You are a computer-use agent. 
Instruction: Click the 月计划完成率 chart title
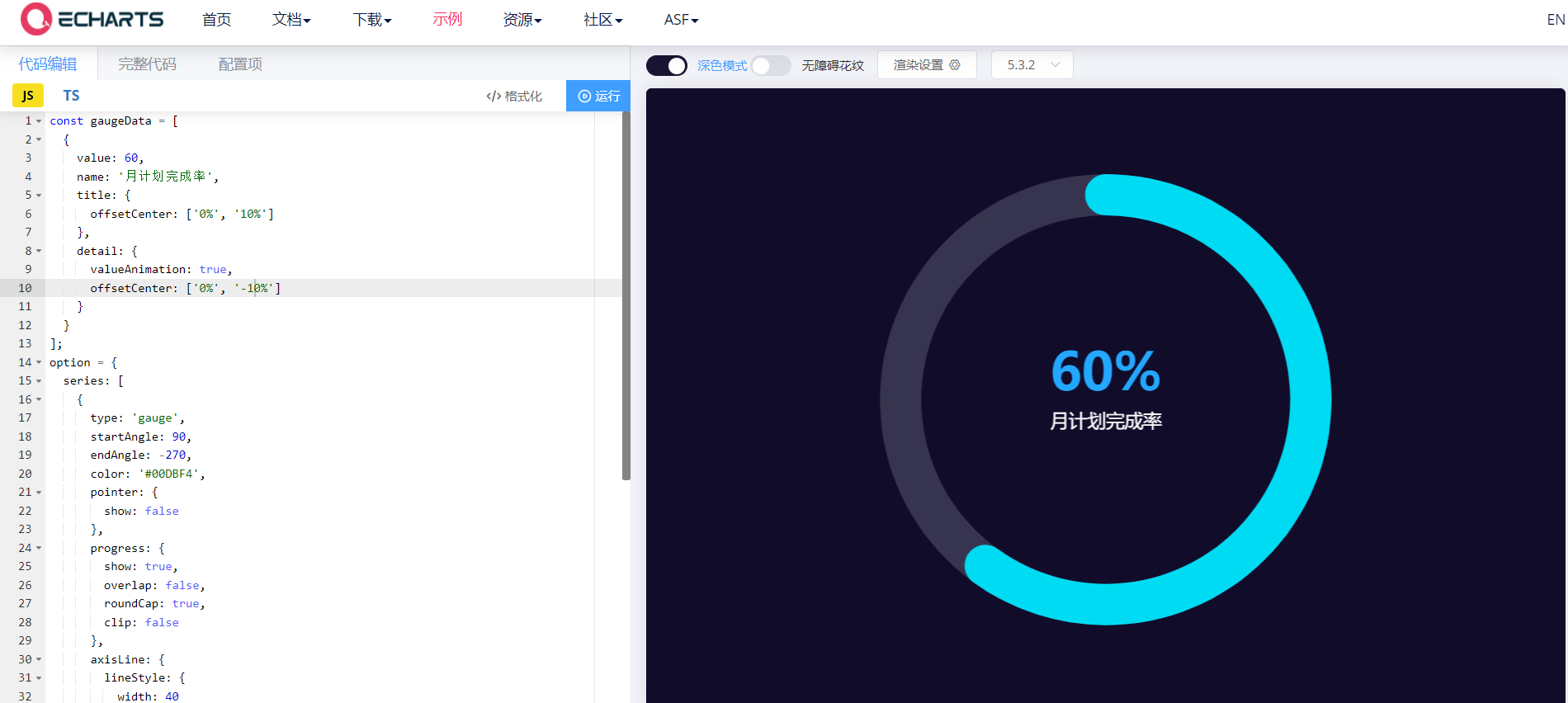pos(1106,422)
